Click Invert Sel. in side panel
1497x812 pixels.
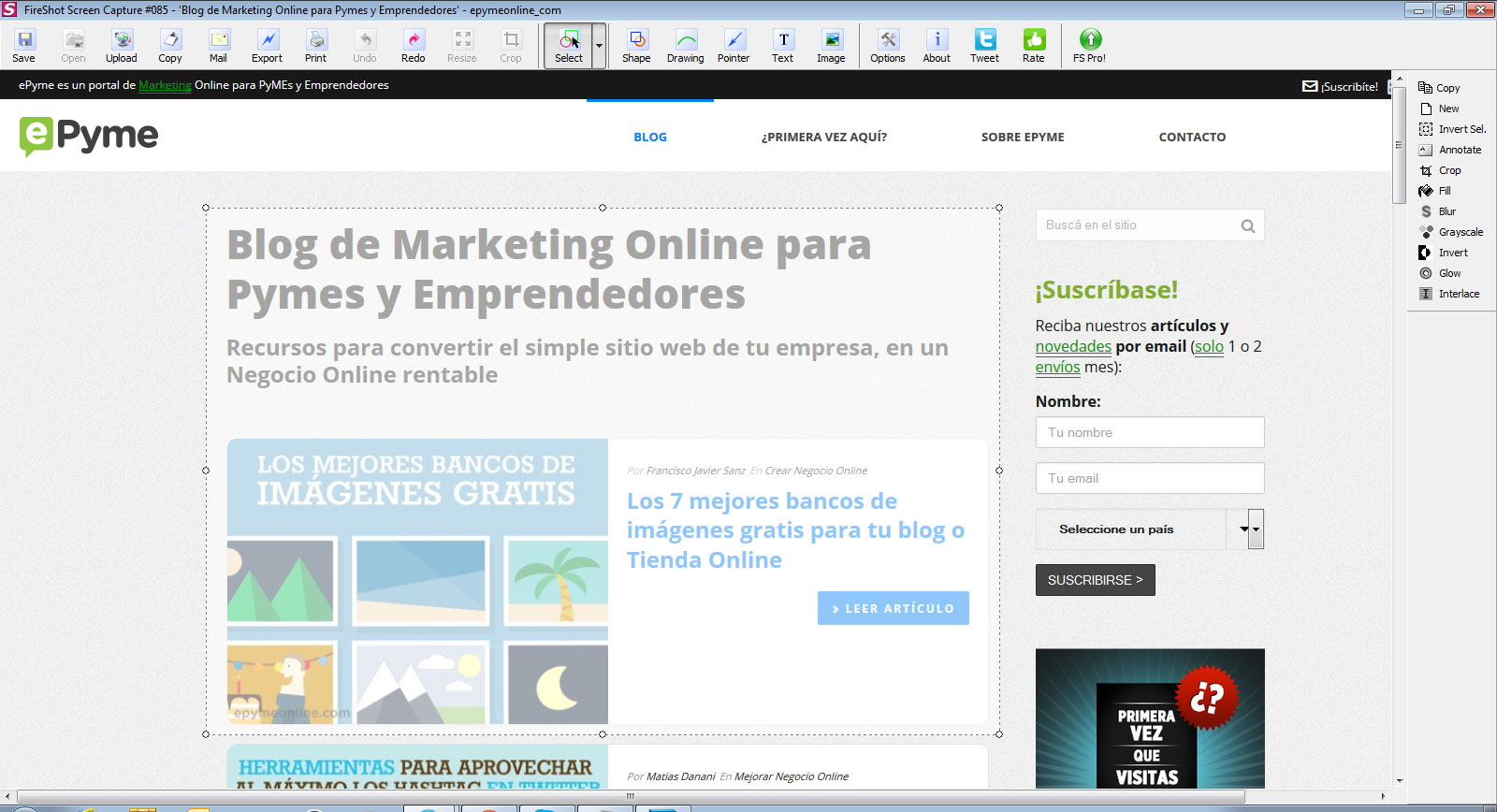pos(1461,129)
